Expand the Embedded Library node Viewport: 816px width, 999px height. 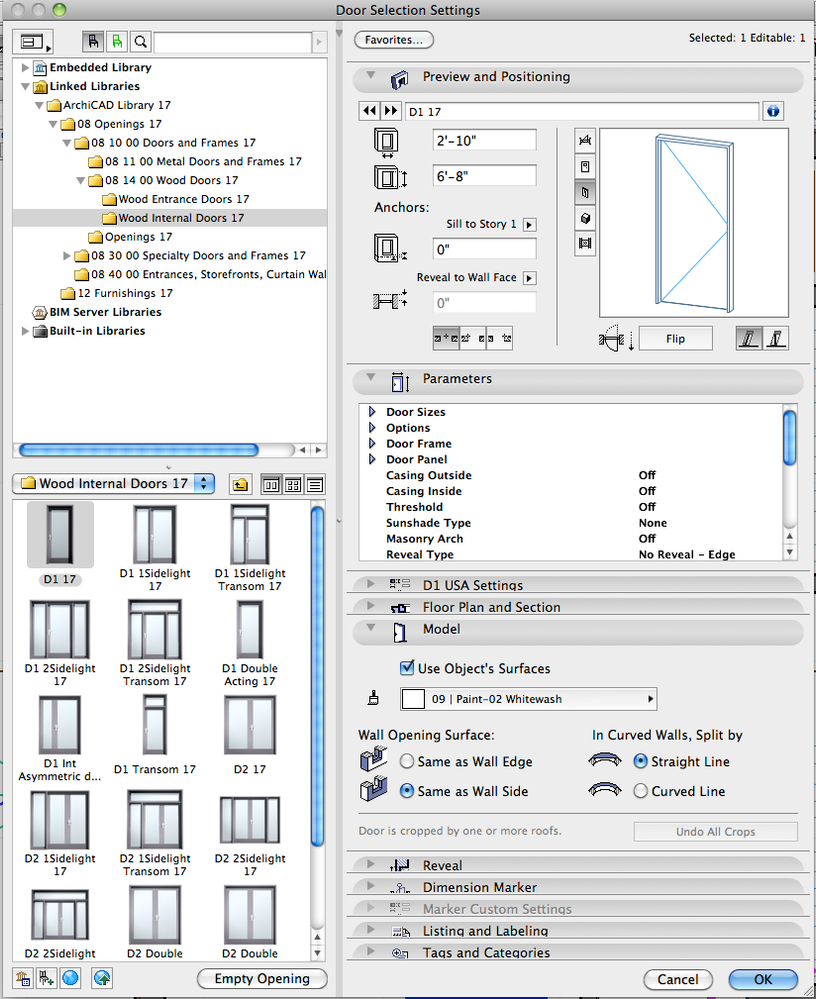pos(25,67)
